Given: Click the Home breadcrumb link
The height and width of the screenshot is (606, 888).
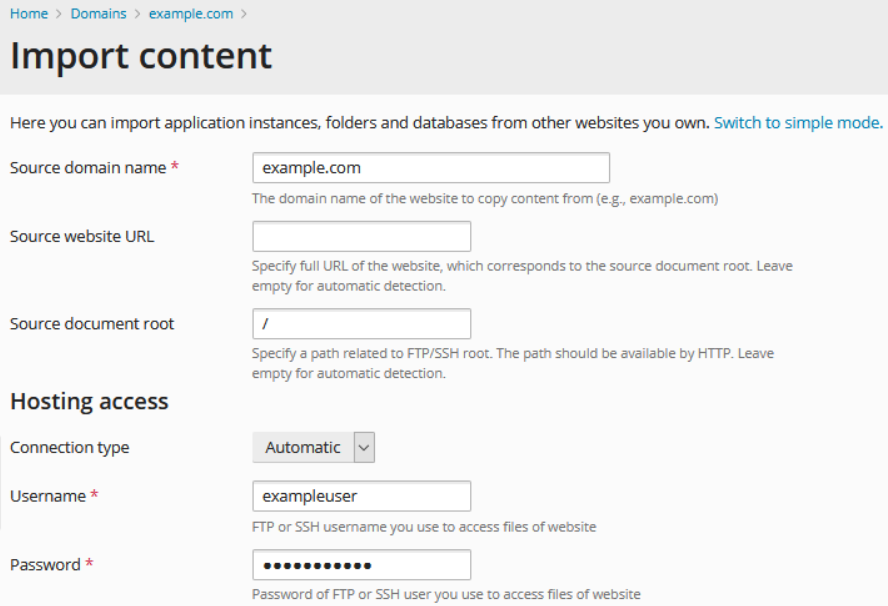Looking at the screenshot, I should 29,14.
